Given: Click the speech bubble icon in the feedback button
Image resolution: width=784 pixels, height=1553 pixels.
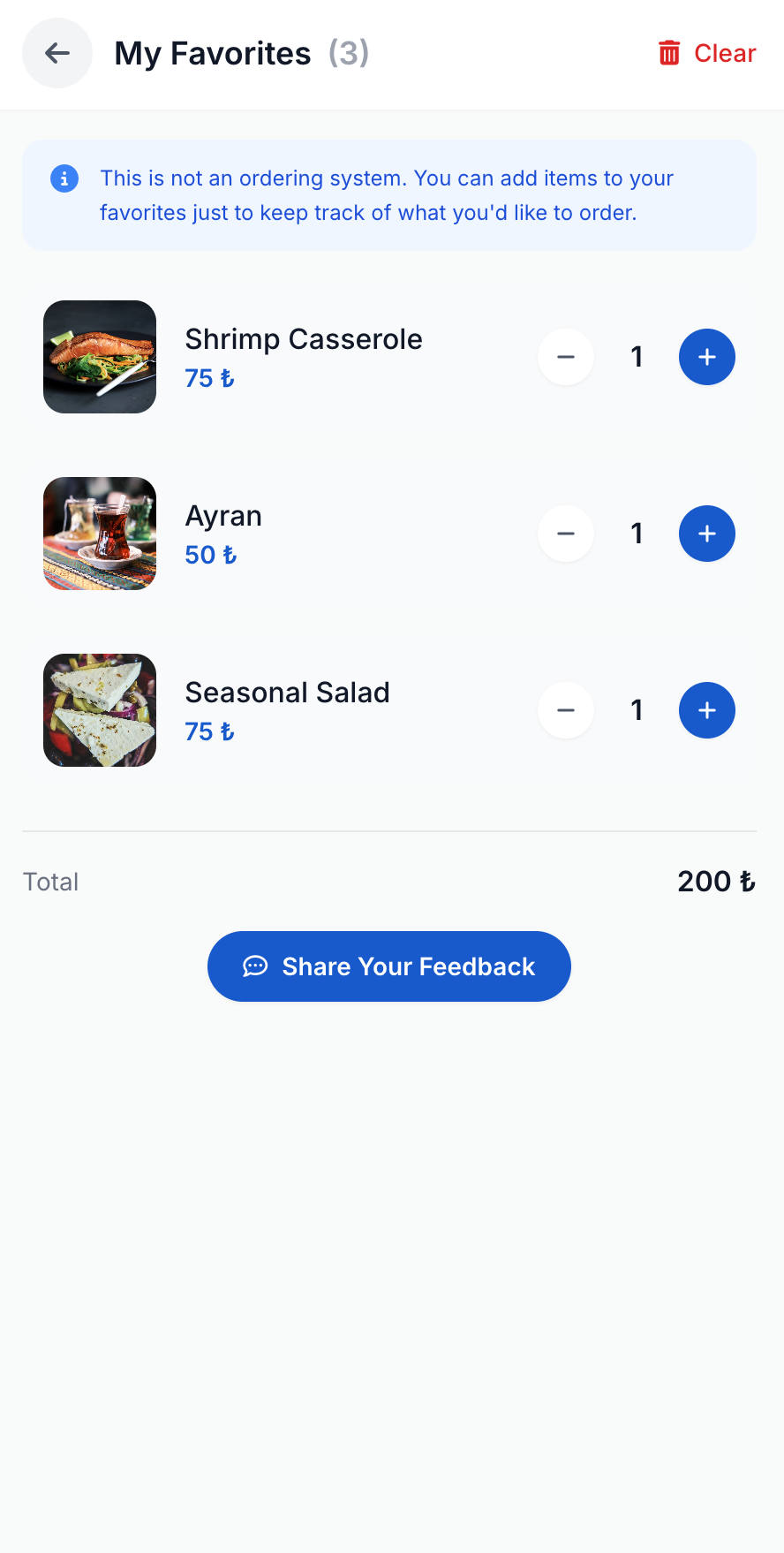Looking at the screenshot, I should point(255,966).
